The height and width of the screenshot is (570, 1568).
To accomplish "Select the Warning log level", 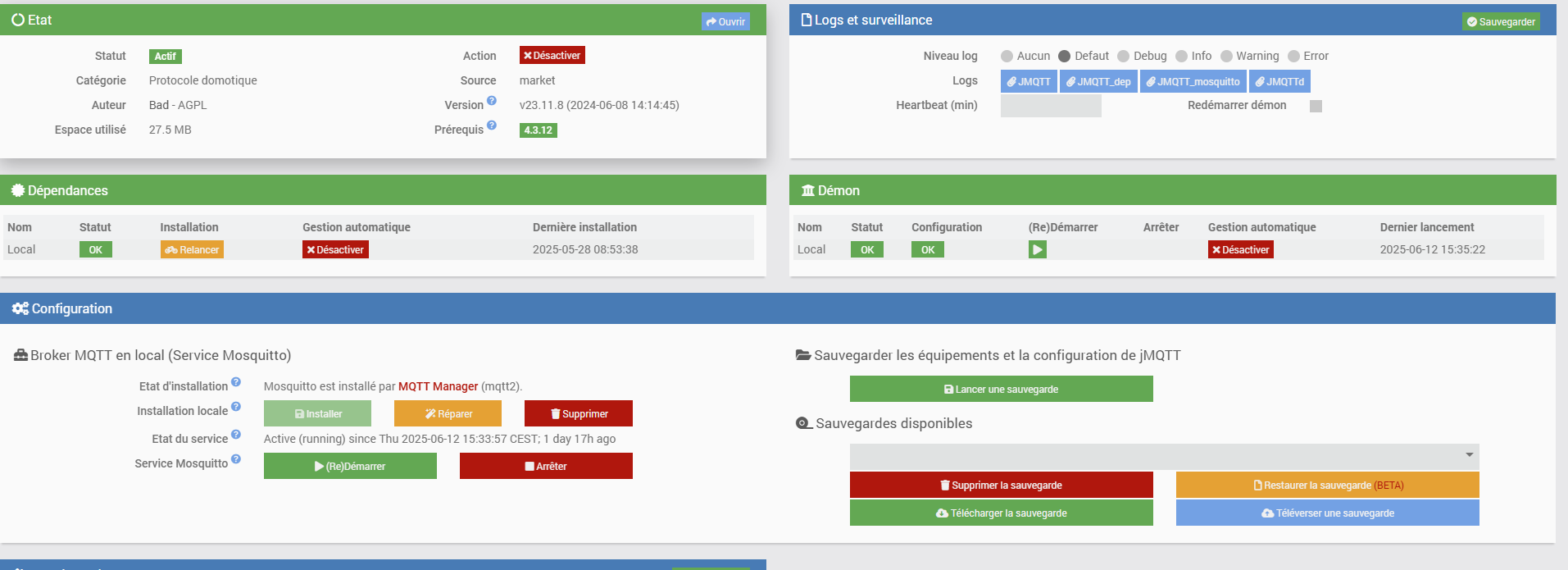I will (x=1226, y=56).
